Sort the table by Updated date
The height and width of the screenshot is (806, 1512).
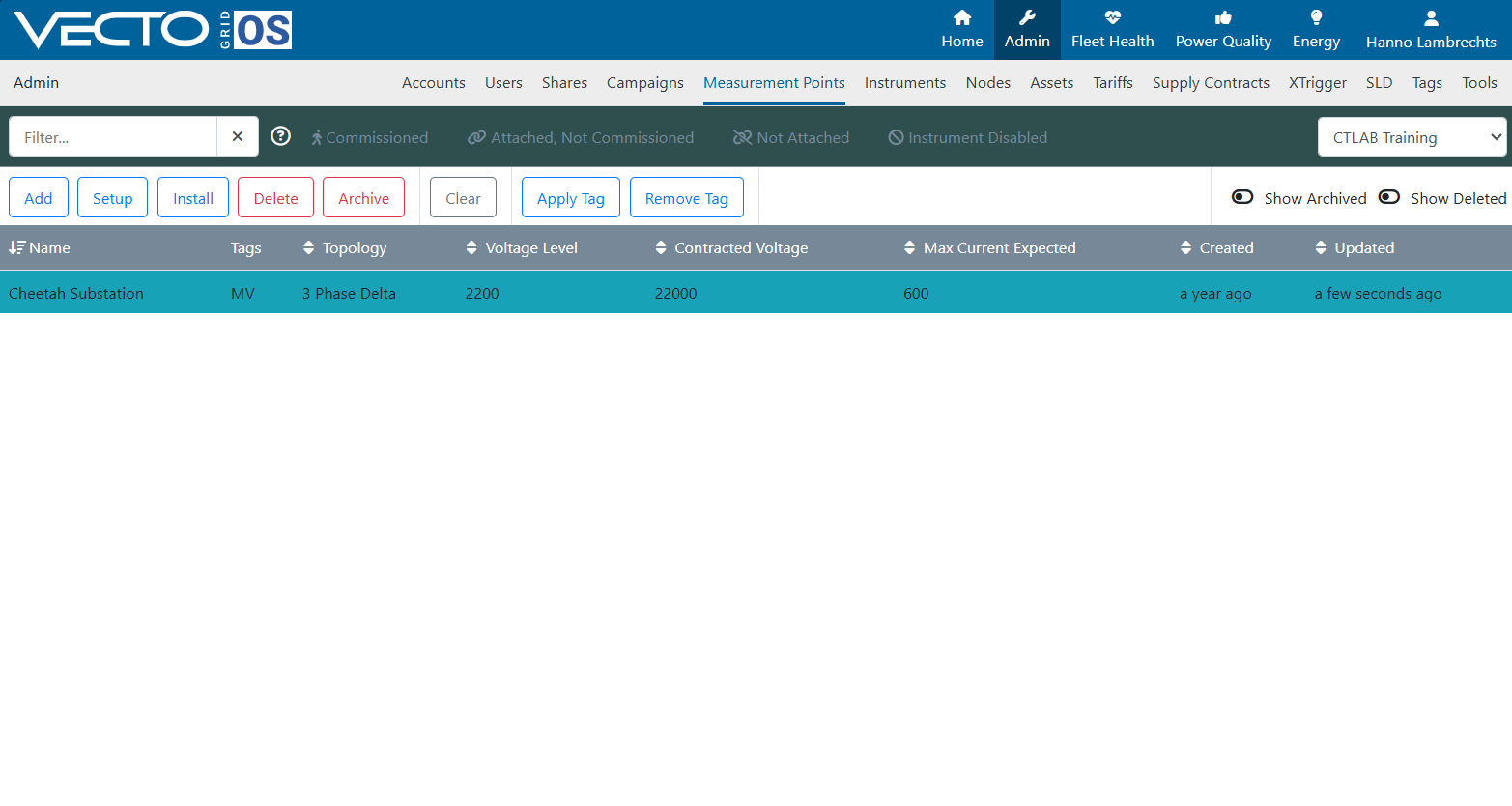[x=1355, y=248]
